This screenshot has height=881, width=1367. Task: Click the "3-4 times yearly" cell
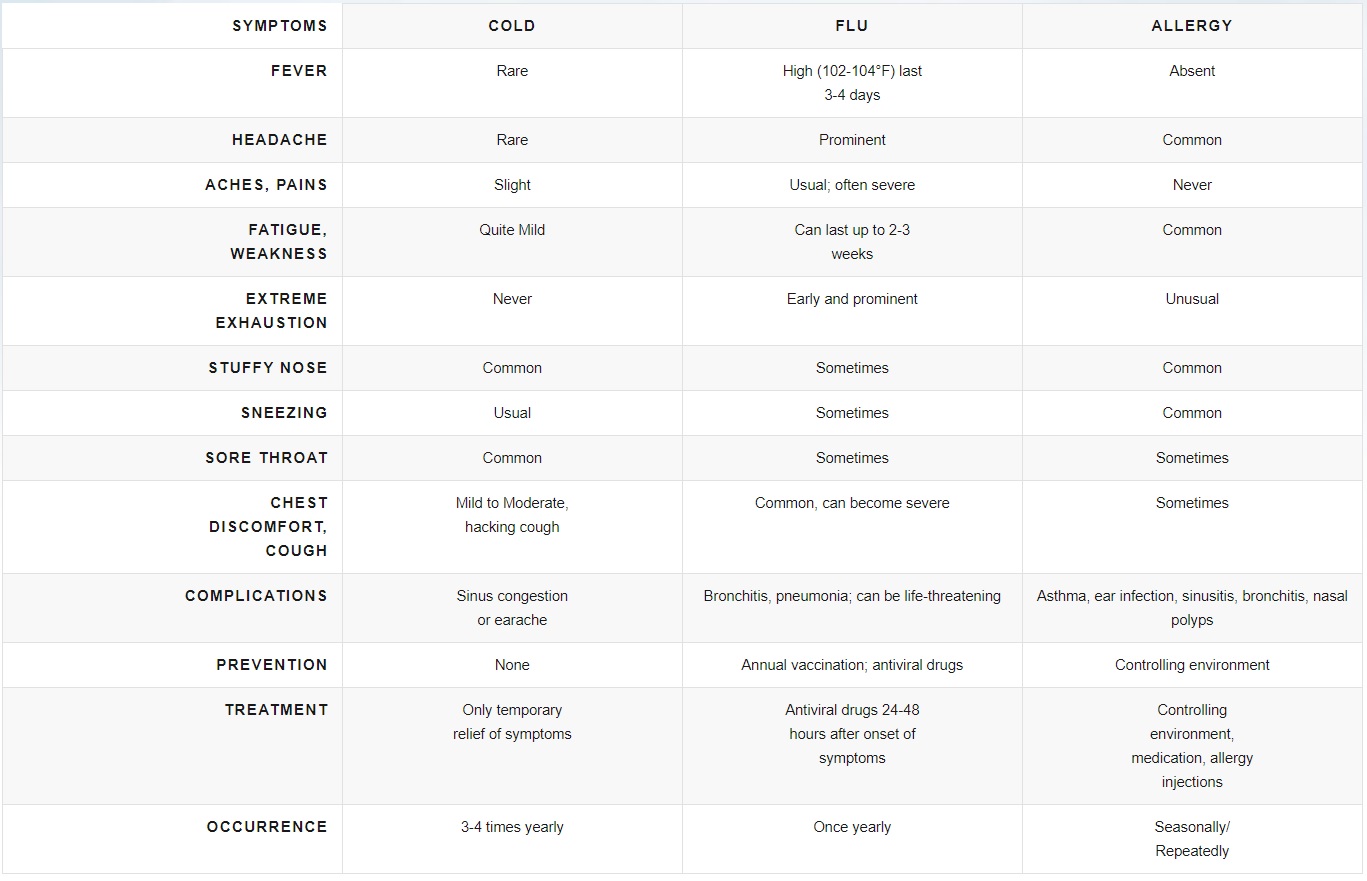(x=512, y=827)
